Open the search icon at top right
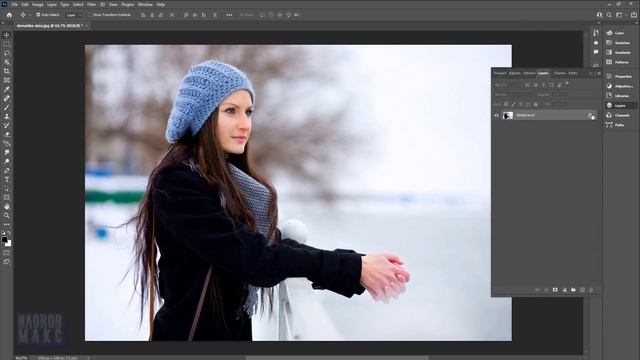The height and width of the screenshot is (360, 640). click(x=609, y=15)
